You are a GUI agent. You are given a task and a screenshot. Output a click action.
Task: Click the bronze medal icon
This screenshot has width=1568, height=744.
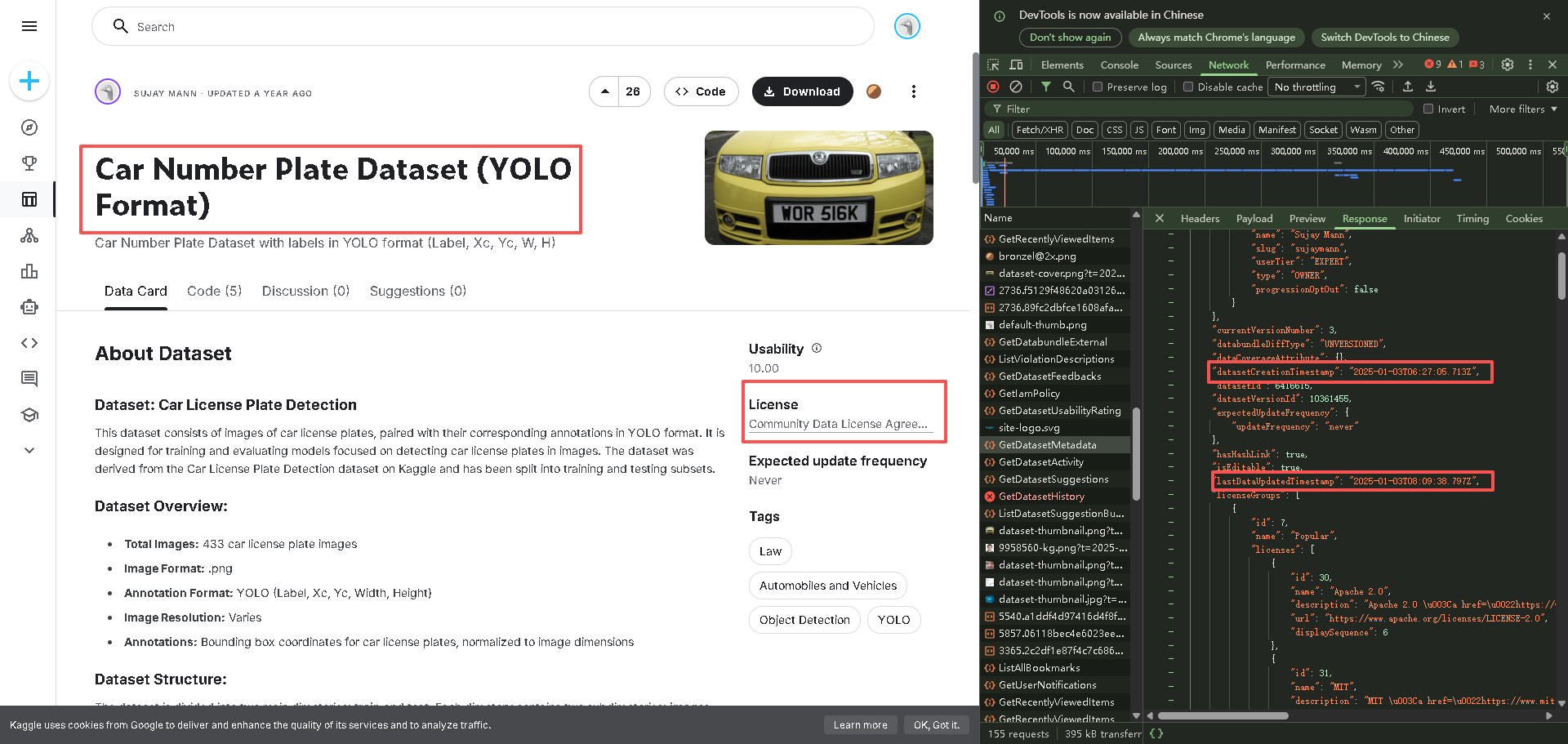tap(874, 91)
